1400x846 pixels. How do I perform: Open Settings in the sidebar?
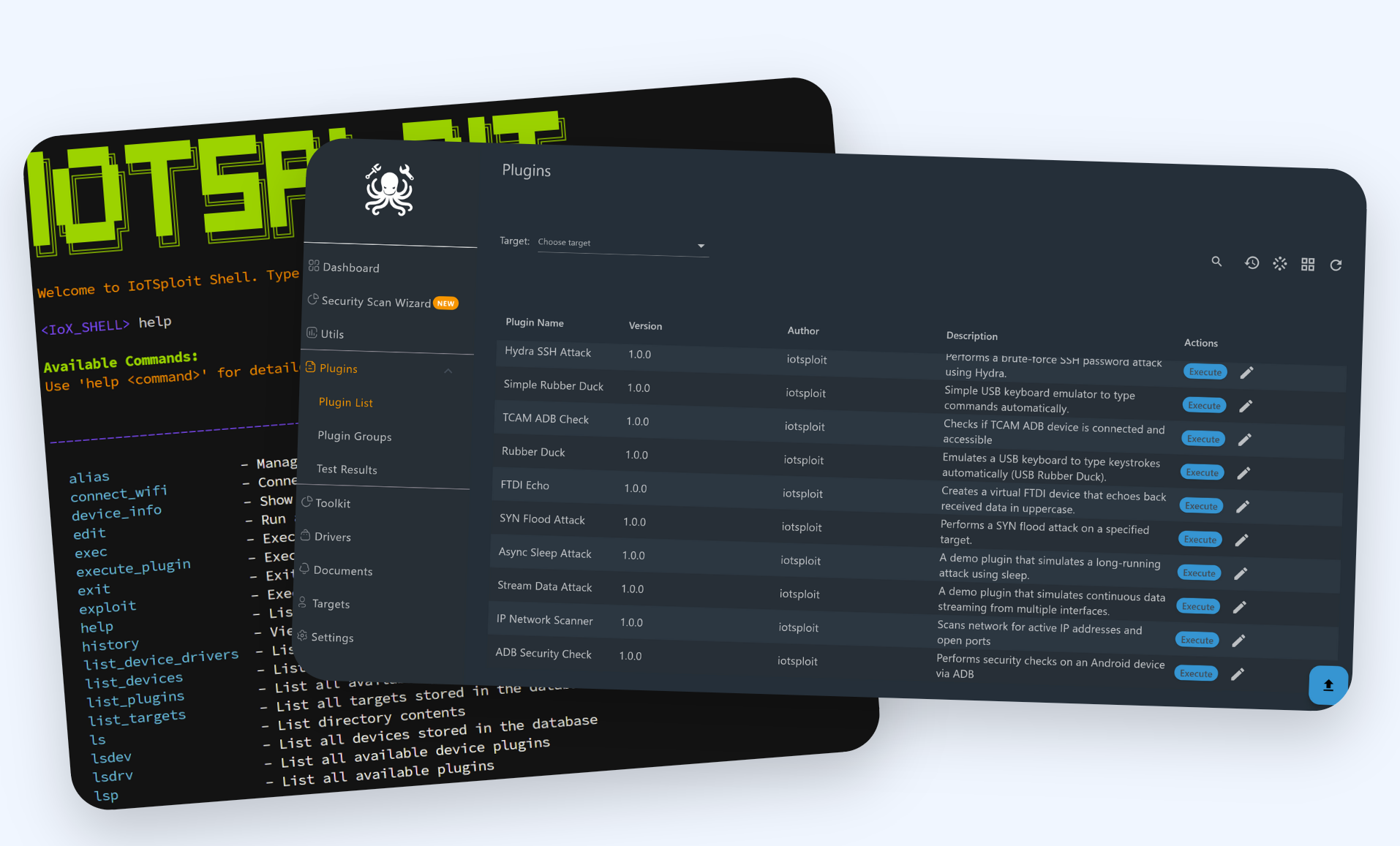click(x=325, y=637)
